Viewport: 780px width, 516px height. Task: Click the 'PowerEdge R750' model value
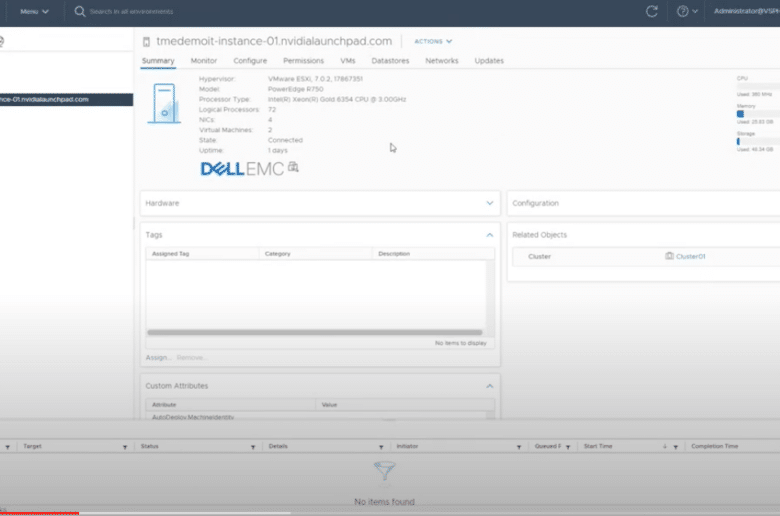[295, 89]
